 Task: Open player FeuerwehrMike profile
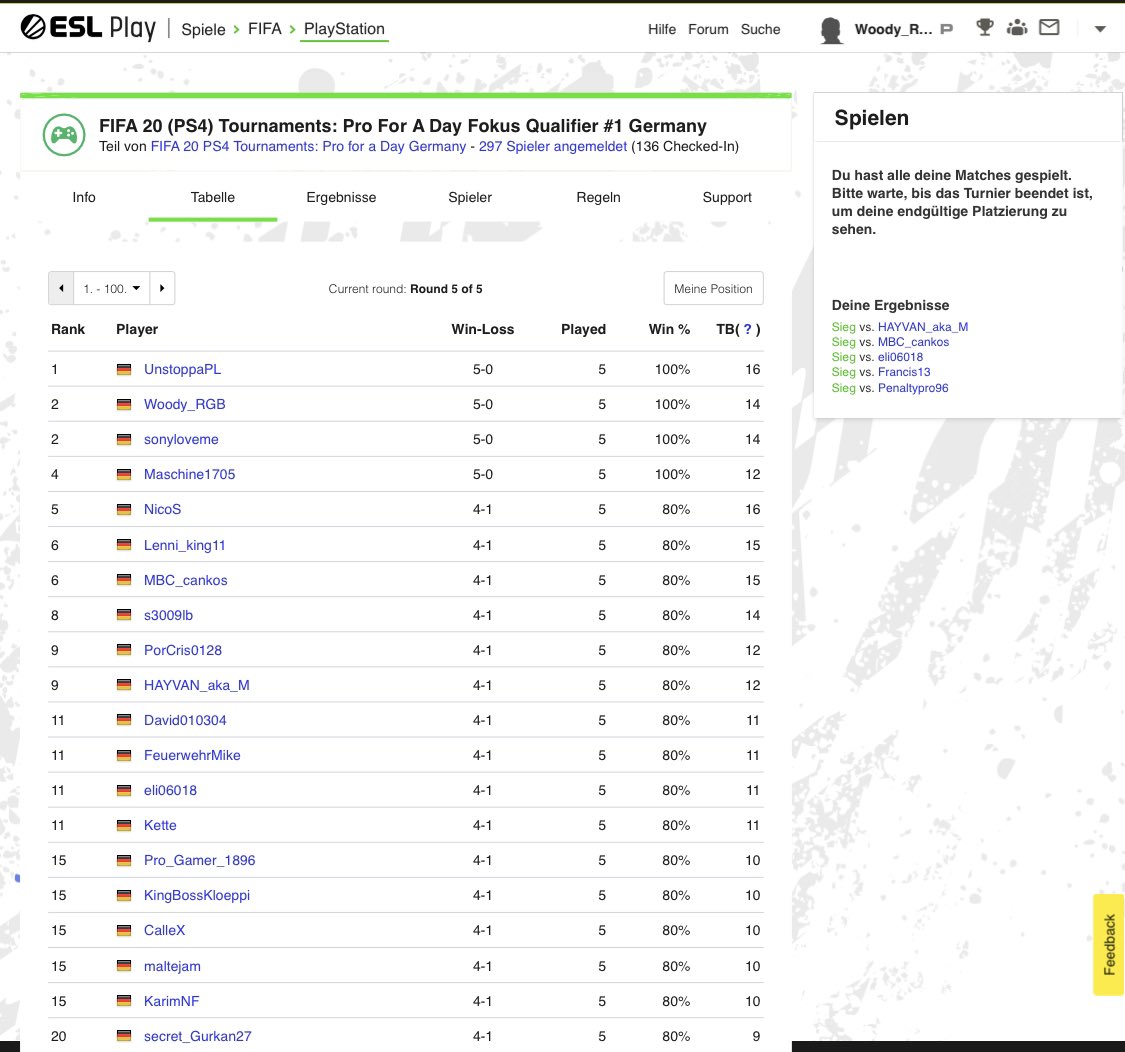[192, 755]
